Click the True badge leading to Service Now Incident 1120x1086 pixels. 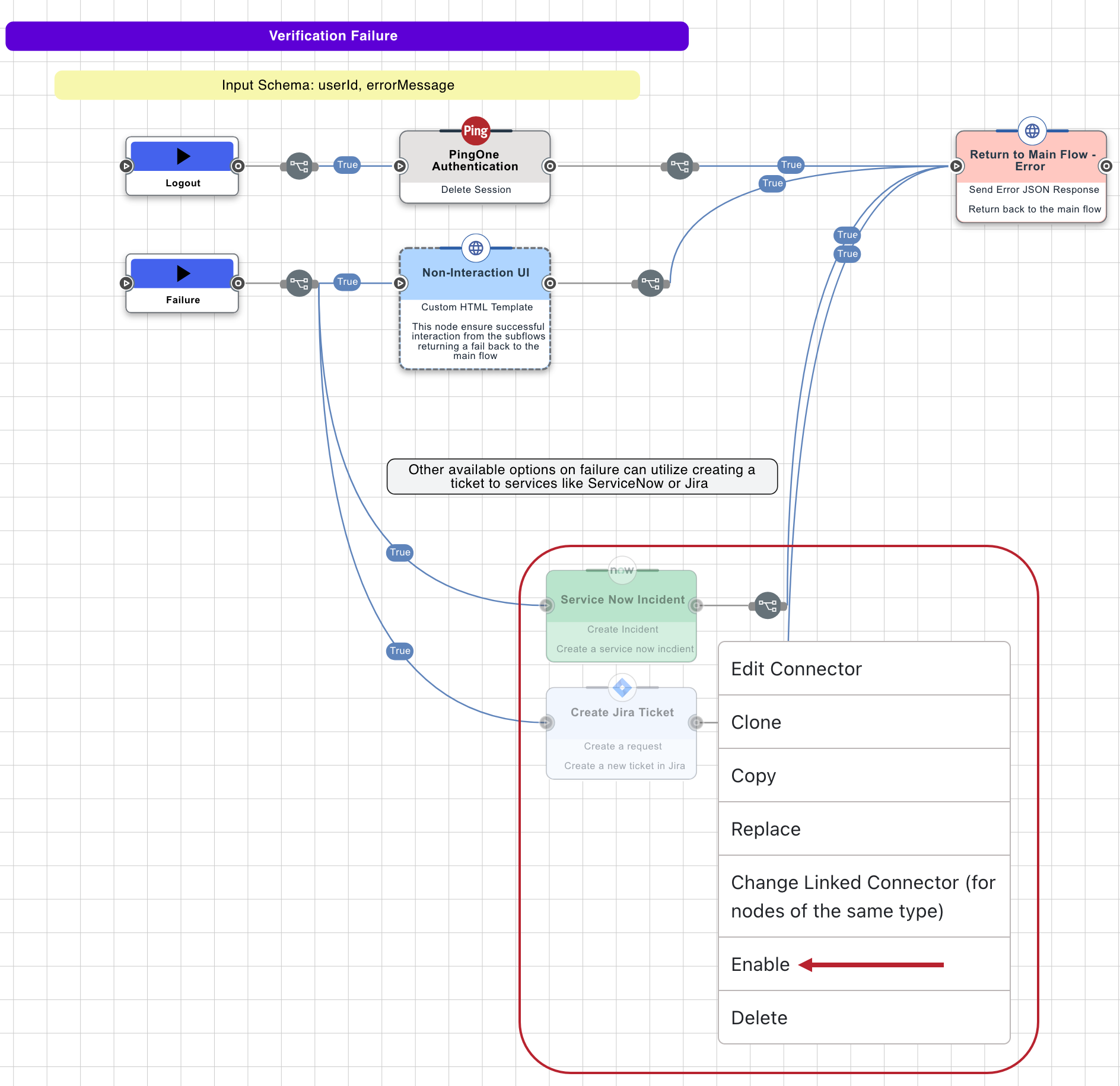[400, 552]
